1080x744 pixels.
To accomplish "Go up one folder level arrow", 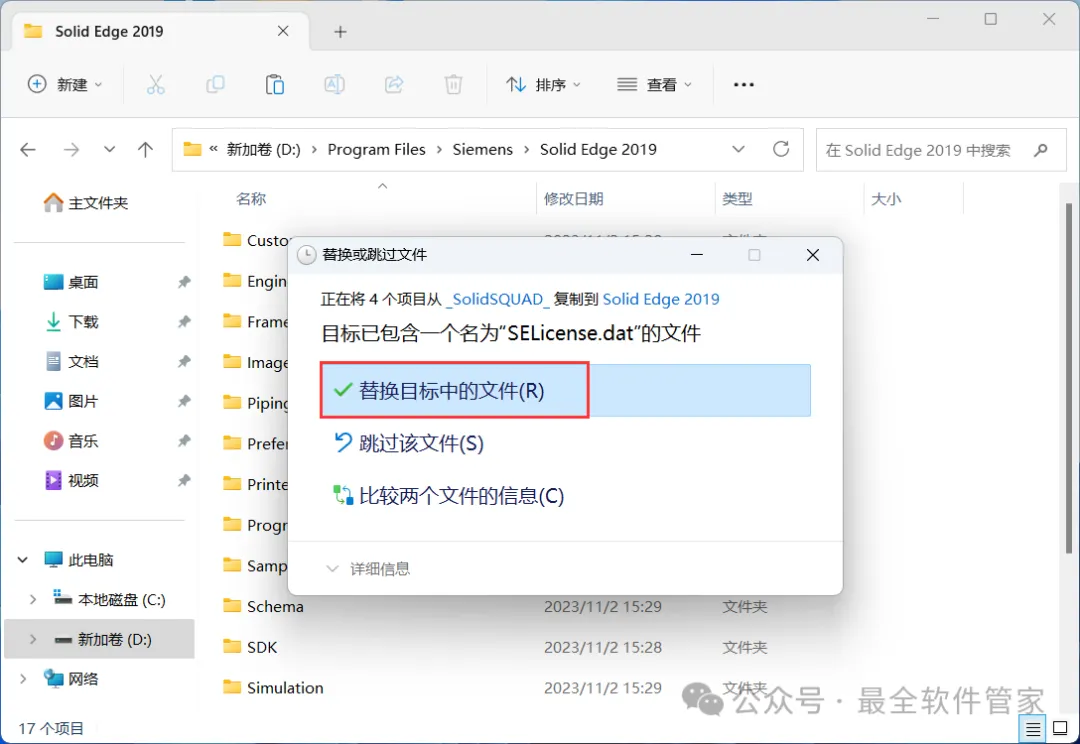I will [x=145, y=149].
